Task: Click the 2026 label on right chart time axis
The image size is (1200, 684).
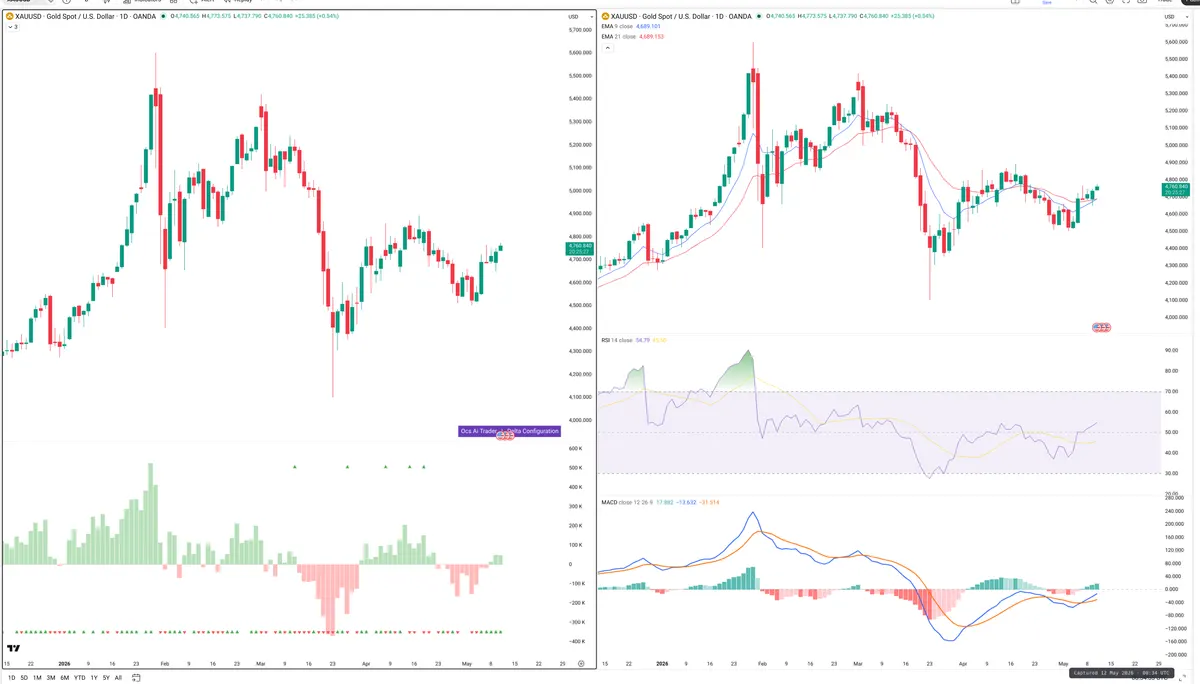Action: click(662, 664)
